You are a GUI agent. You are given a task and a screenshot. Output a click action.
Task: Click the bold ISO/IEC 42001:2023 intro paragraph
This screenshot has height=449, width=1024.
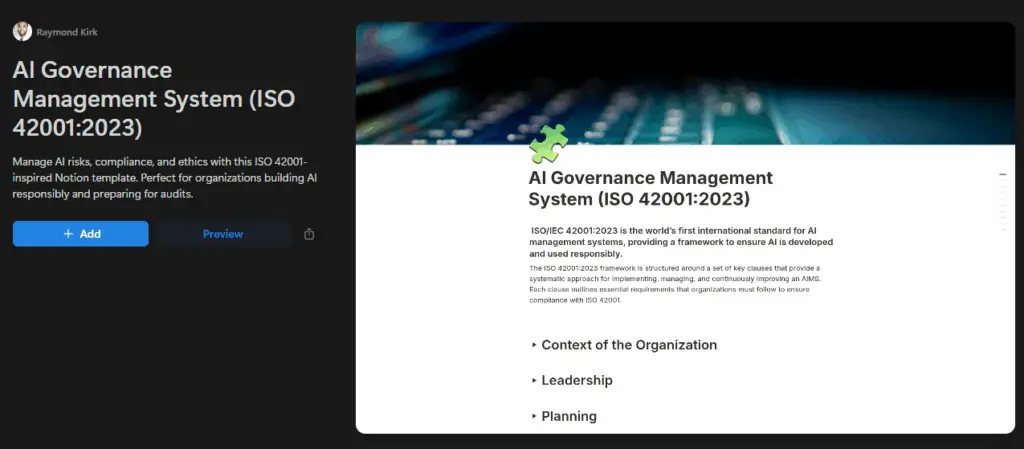[680, 242]
